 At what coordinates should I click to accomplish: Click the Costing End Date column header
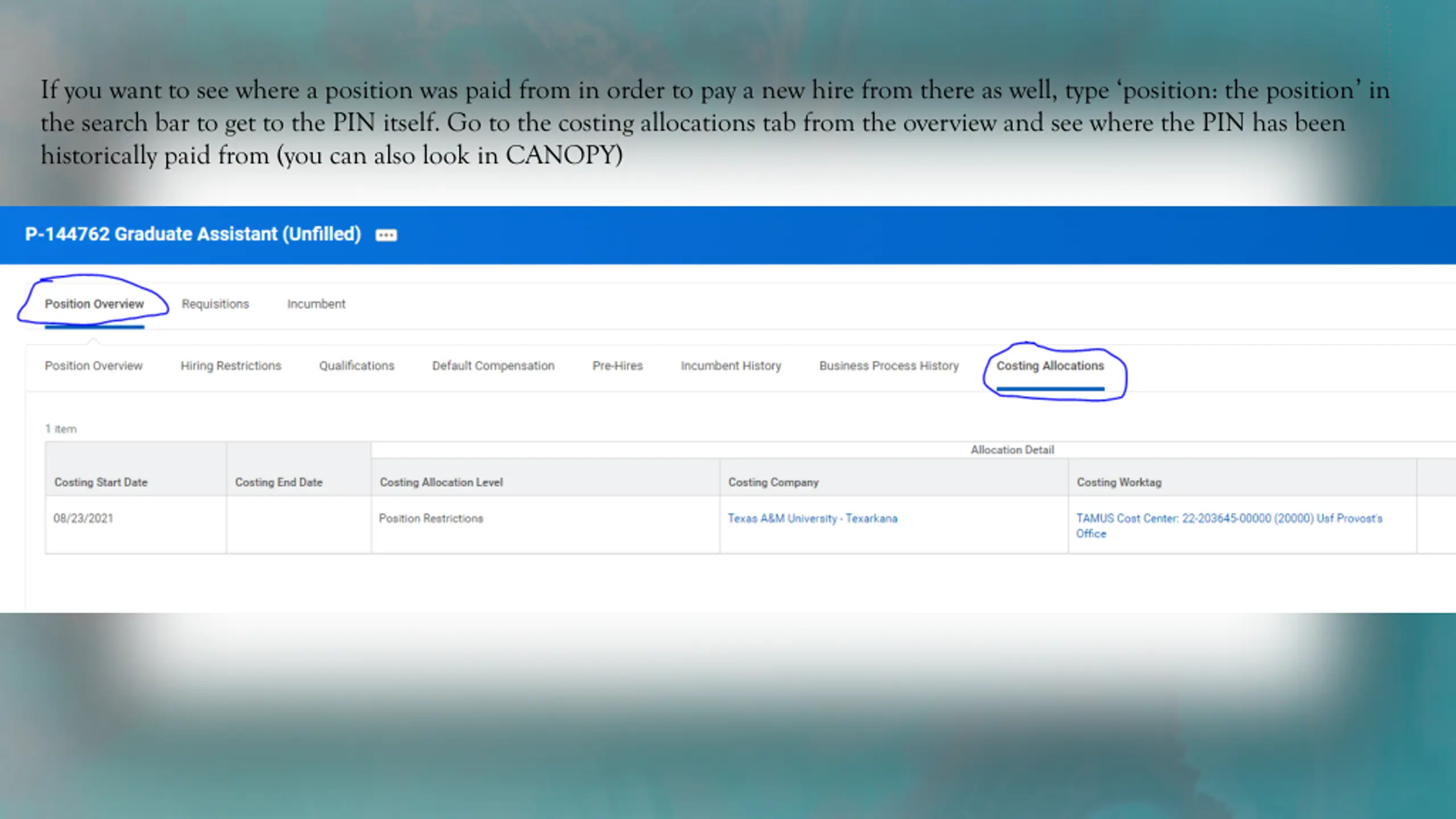coord(279,482)
